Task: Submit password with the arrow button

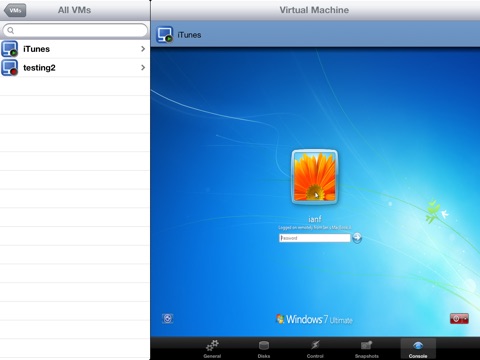Action: coord(357,238)
